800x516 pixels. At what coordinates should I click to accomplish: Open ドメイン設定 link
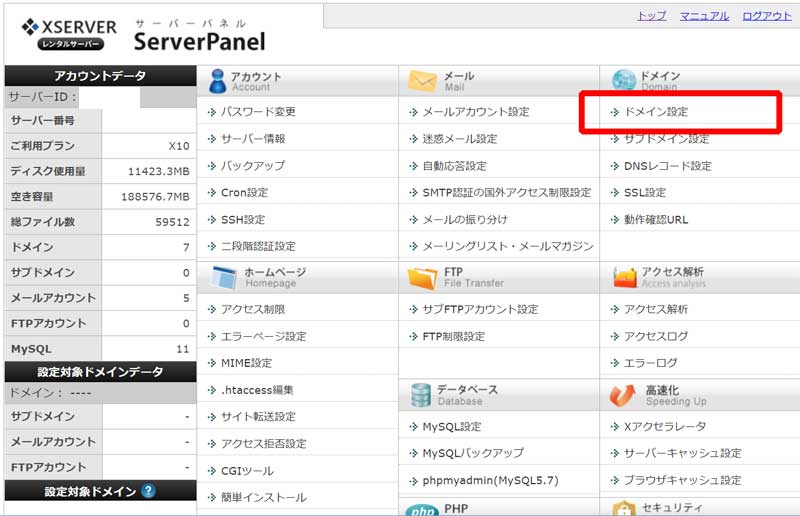pyautogui.click(x=655, y=112)
